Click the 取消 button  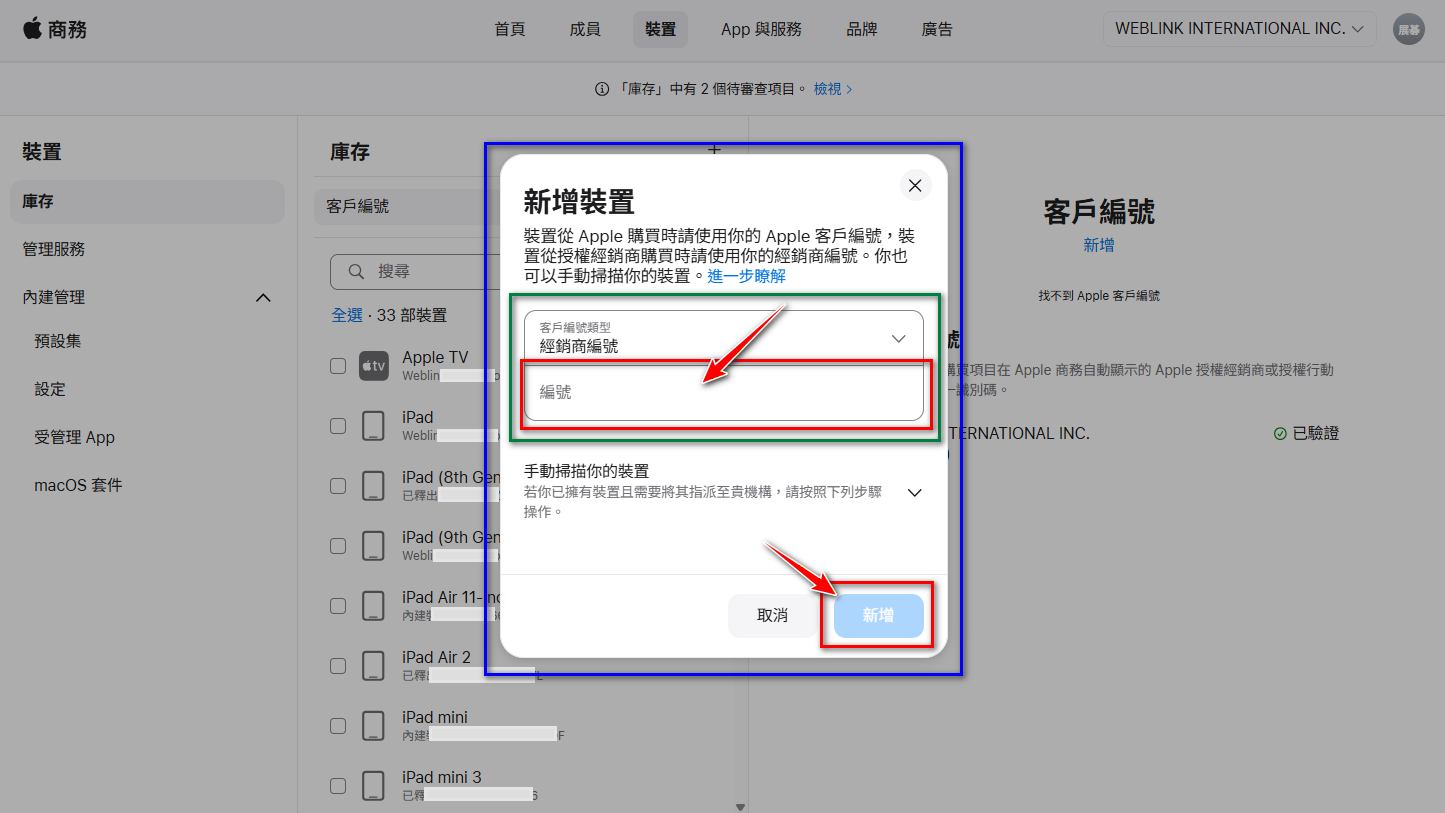coord(772,615)
